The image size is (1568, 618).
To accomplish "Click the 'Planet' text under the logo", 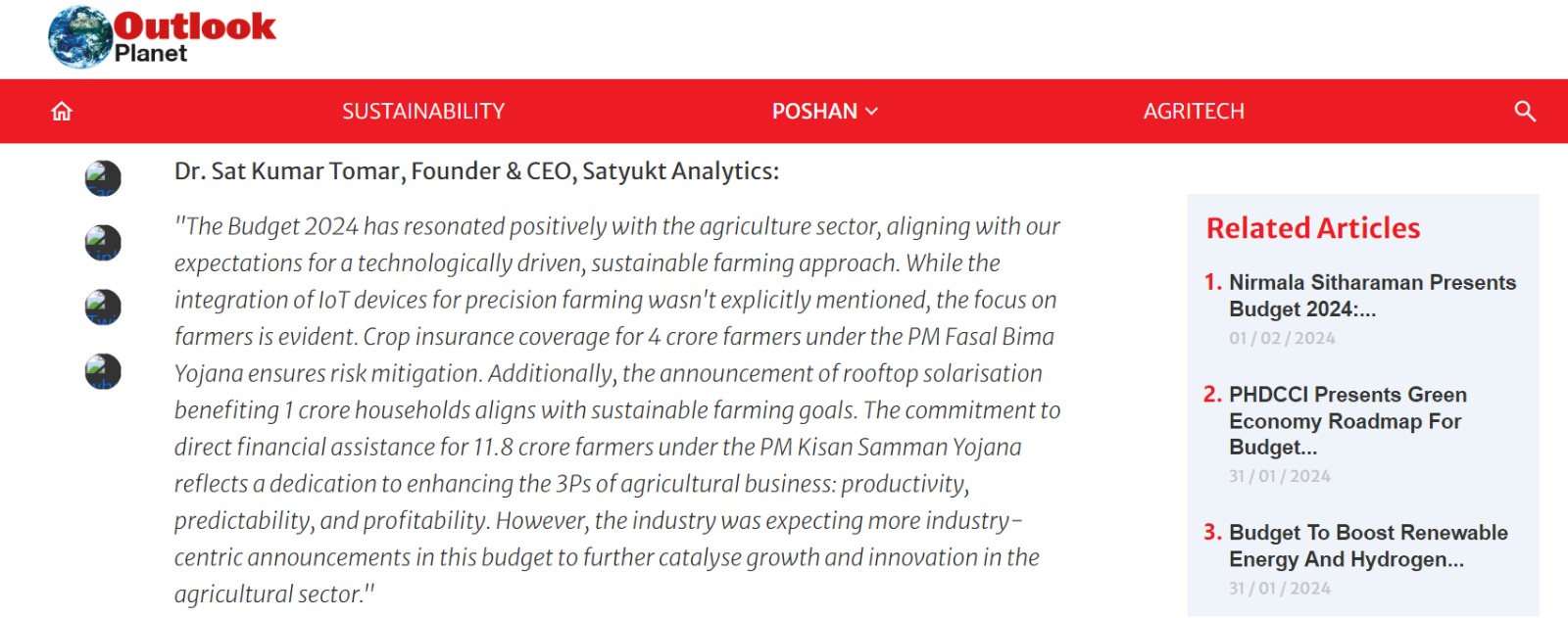I will tap(150, 54).
